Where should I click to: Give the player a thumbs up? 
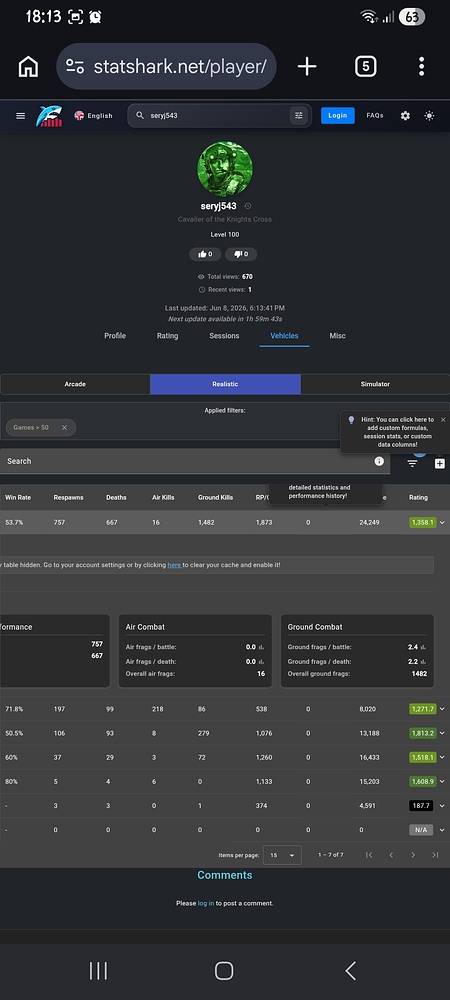click(205, 254)
